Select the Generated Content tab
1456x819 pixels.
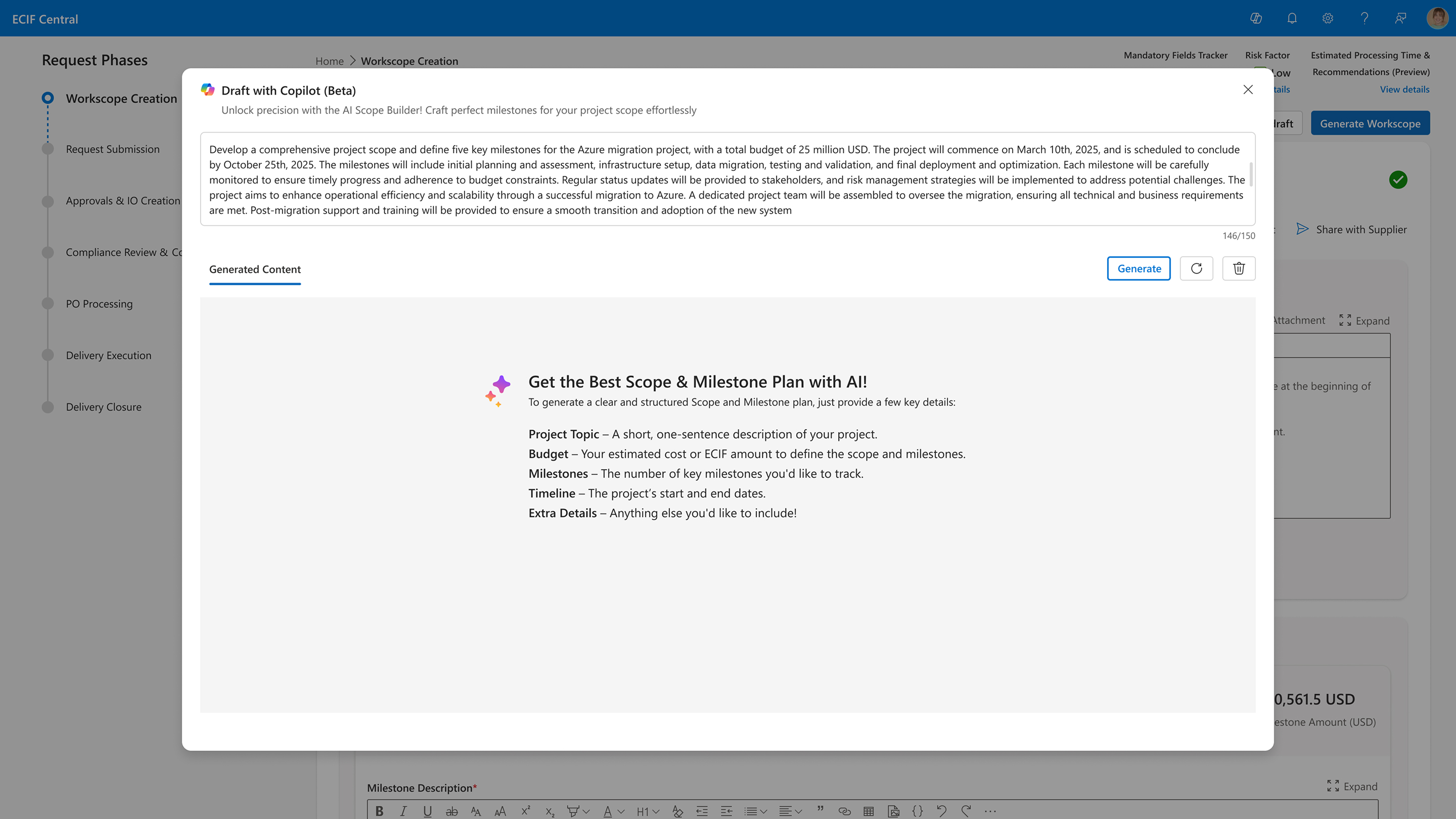(x=255, y=269)
